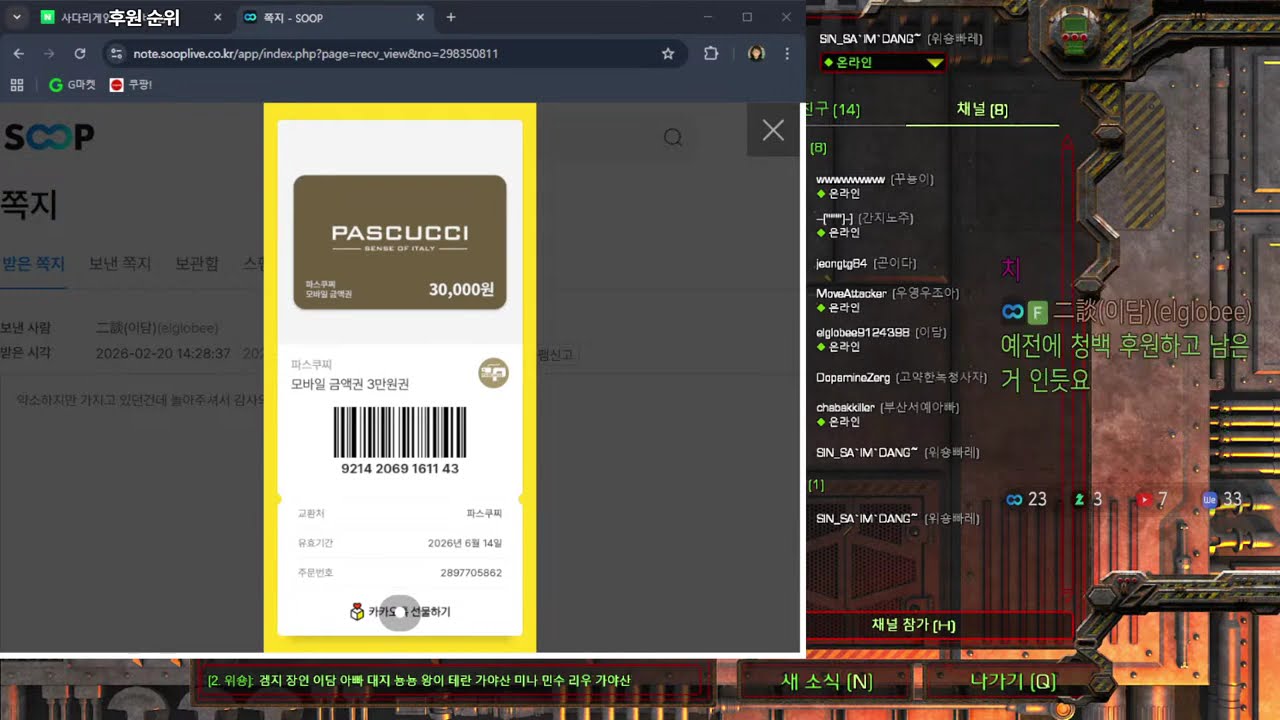The image size is (1280, 720).
Task: Go forward in browser history
Action: coord(49,53)
